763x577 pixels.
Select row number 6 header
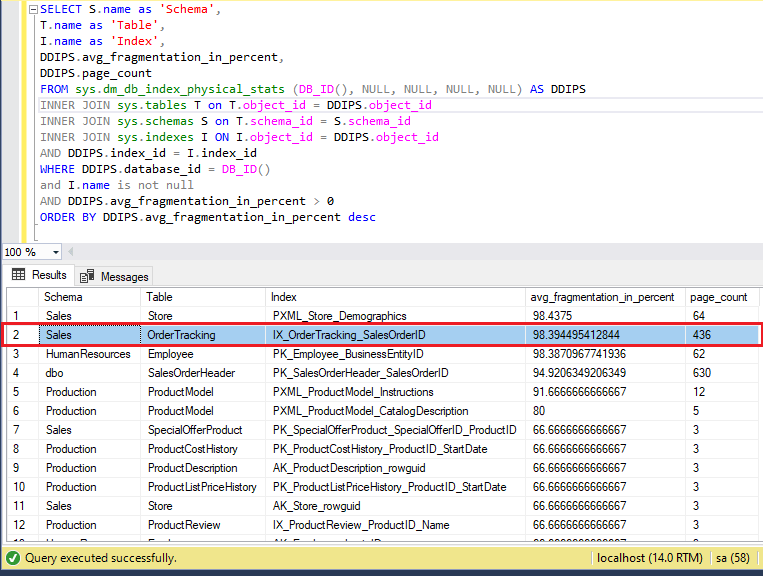(x=23, y=411)
